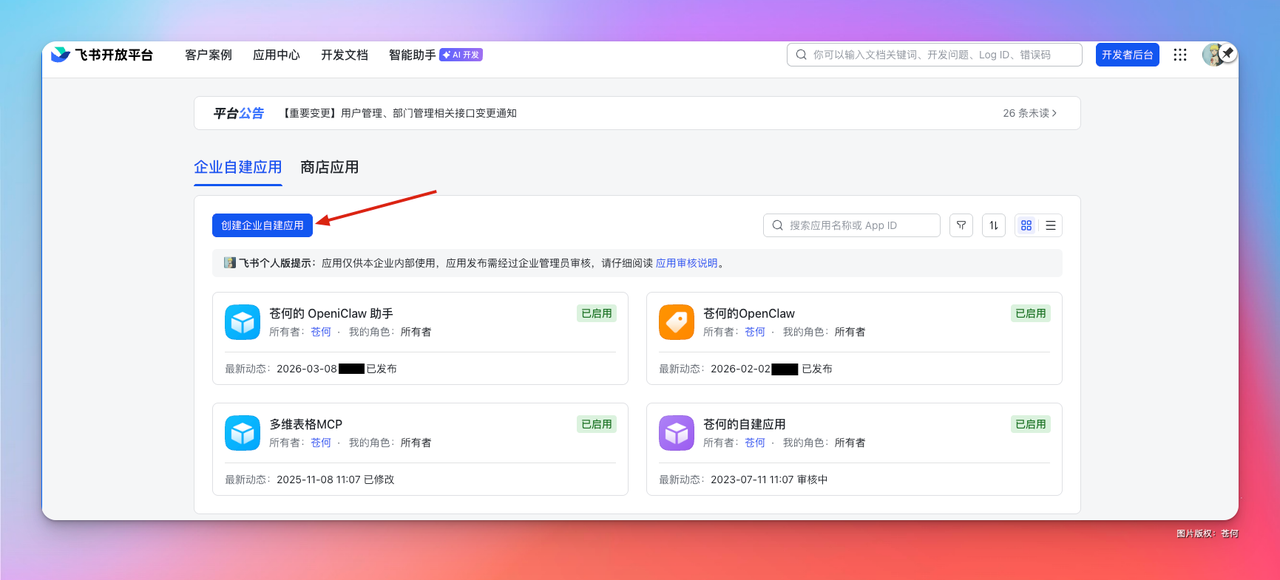This screenshot has height=580, width=1280.
Task: Click purple cube icon of 苍何的自建应用
Action: click(676, 433)
